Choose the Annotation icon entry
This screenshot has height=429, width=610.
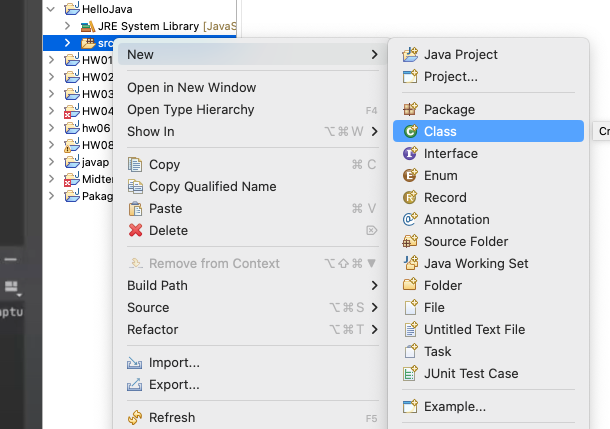tap(410, 219)
